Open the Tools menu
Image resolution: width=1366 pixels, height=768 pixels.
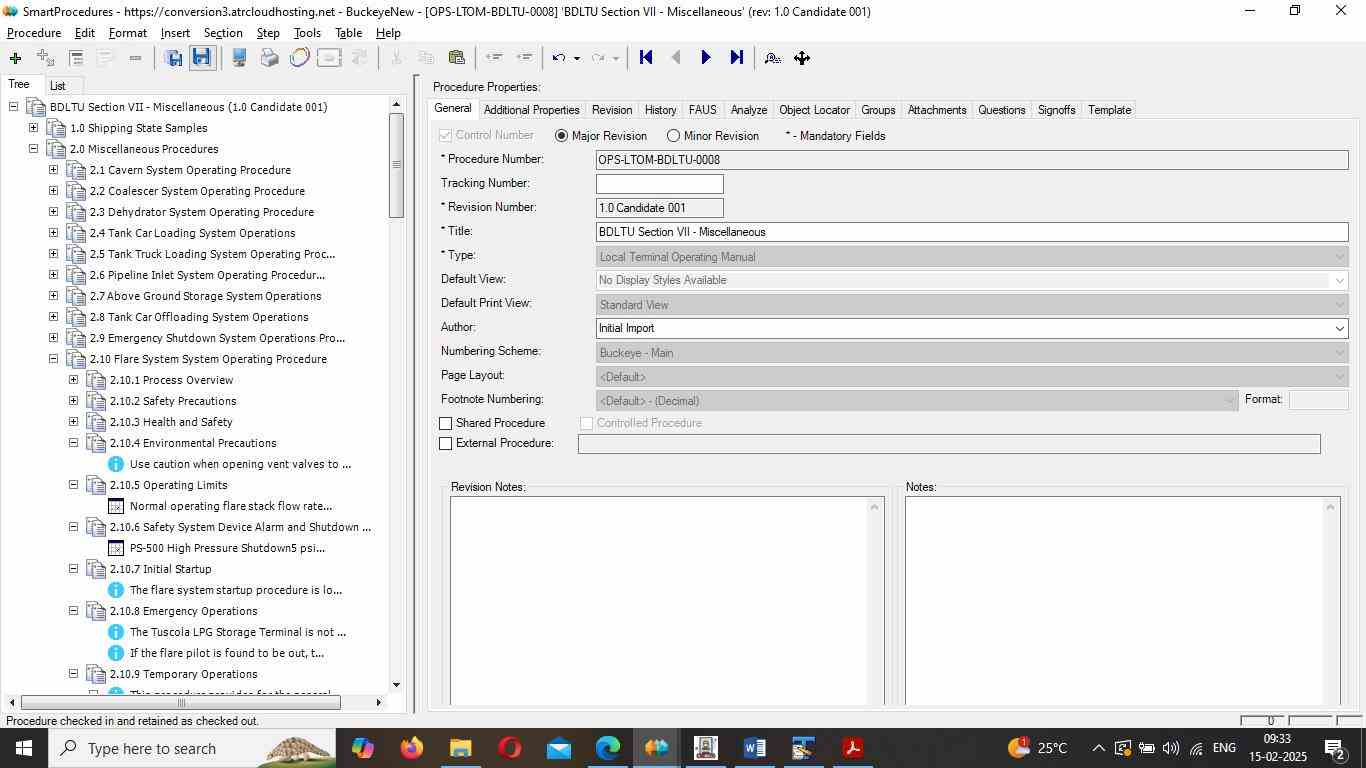pos(307,33)
